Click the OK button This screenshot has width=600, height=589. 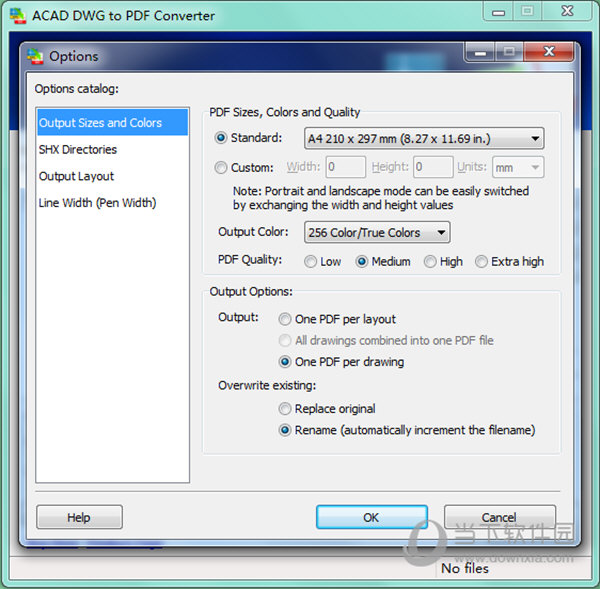point(372,517)
